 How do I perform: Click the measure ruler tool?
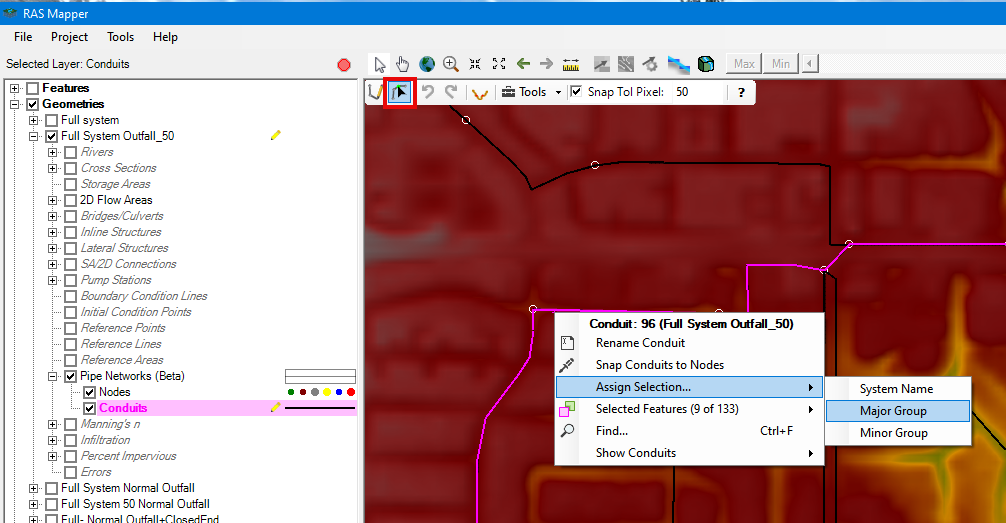(x=572, y=64)
